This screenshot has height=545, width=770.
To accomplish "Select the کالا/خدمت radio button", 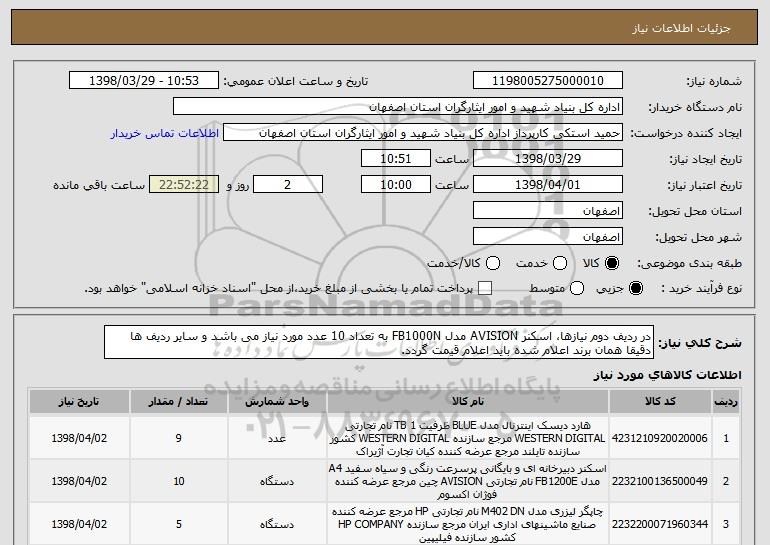I will [493, 263].
